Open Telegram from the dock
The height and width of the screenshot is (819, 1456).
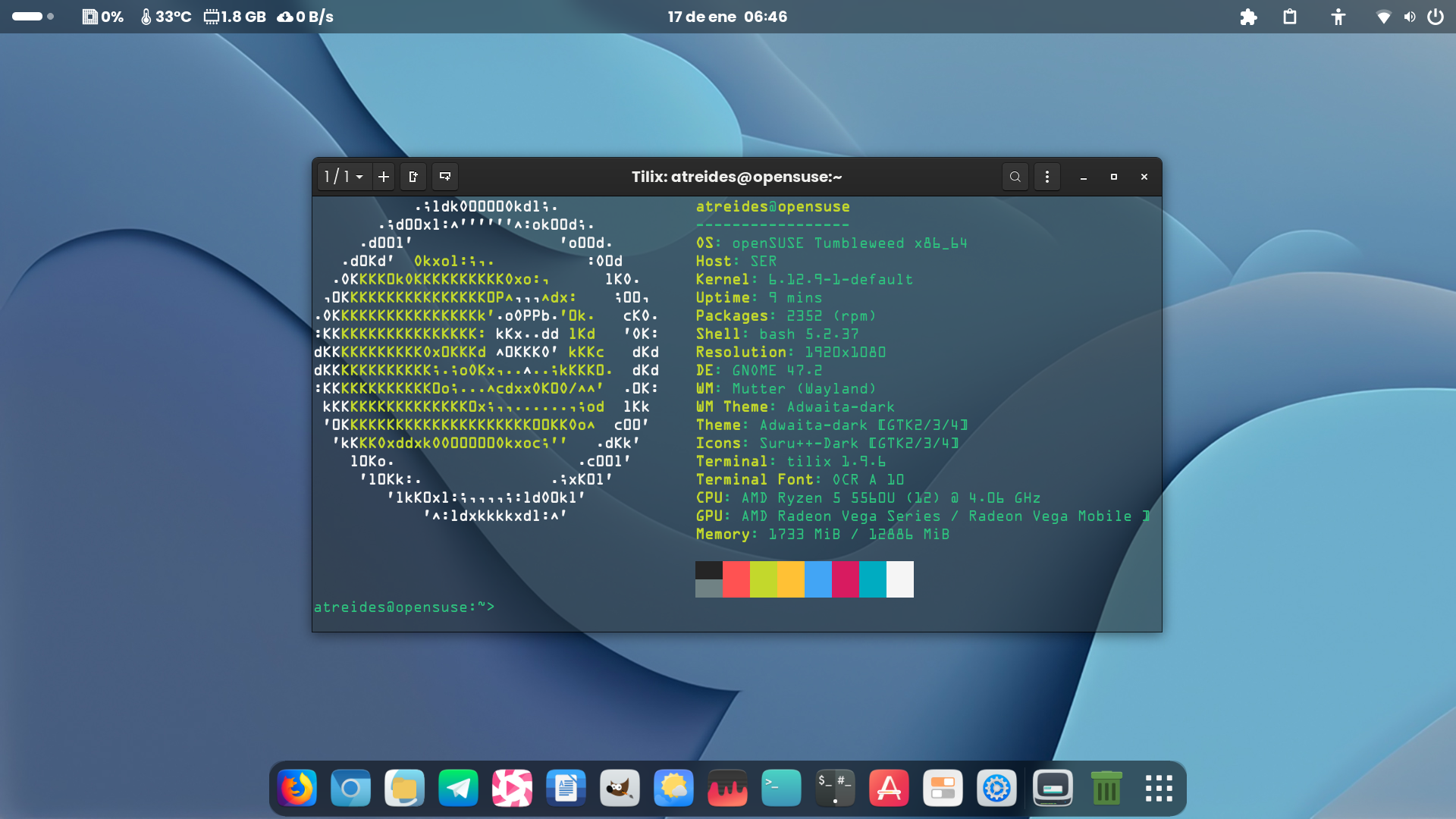[x=458, y=789]
